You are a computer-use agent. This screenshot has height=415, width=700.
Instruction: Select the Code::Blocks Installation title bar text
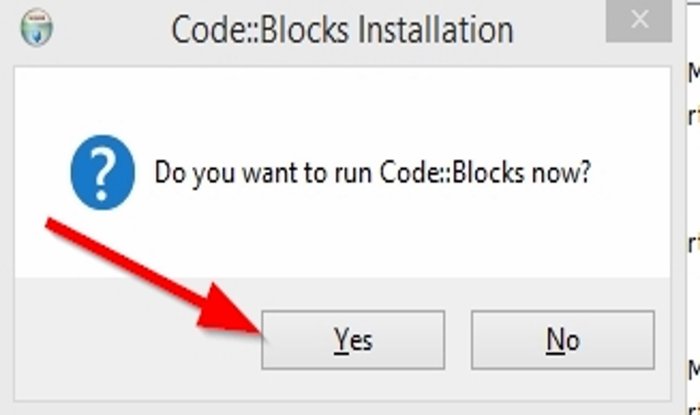click(x=342, y=30)
